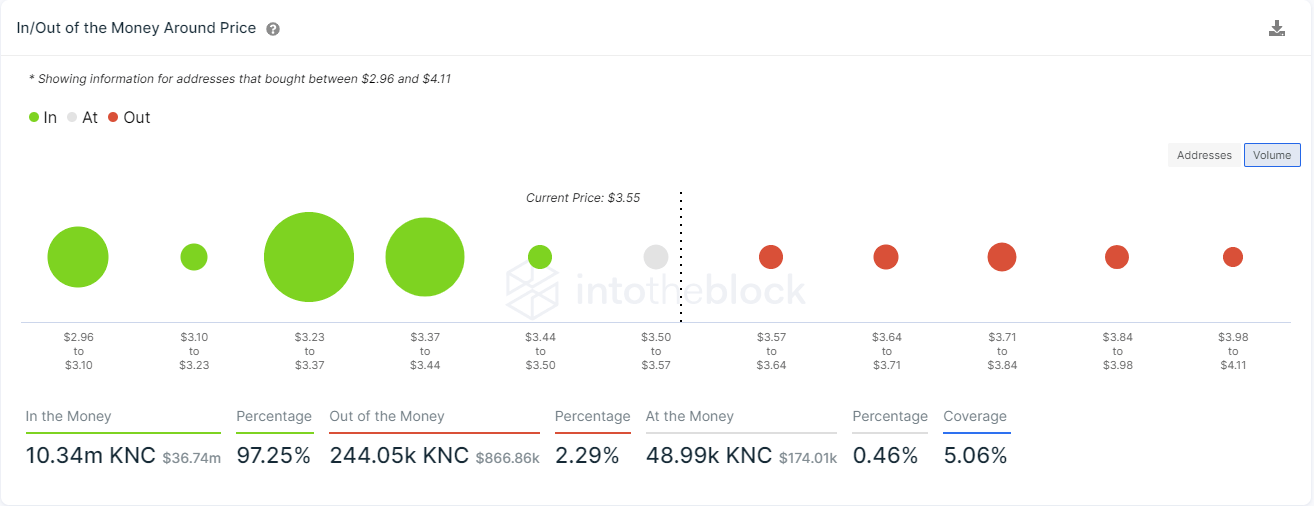Click the red bubble for $3.57 to $3.64
Screen dimensions: 1314x506
coord(771,257)
